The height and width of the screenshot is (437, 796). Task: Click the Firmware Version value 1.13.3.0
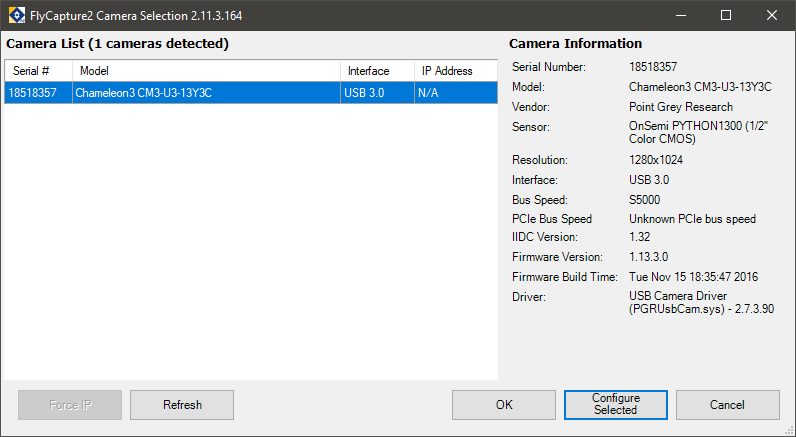click(x=649, y=257)
